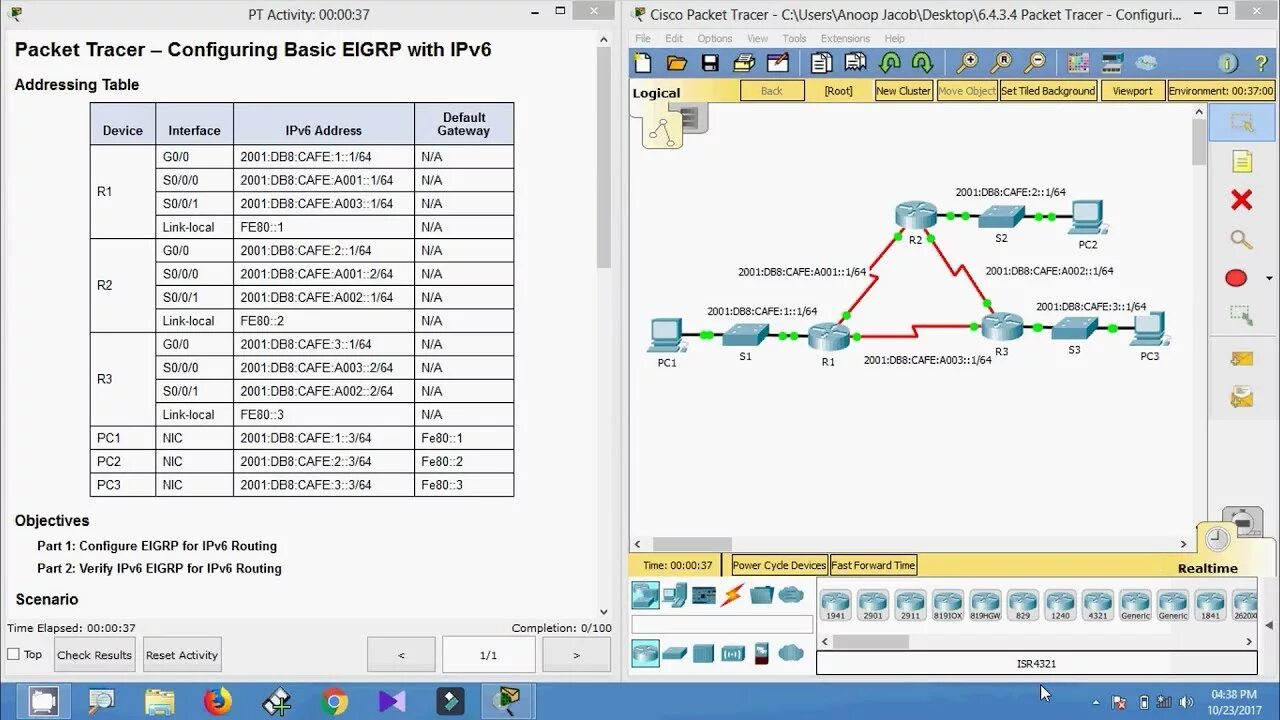1280x720 pixels.
Task: Select the End Devices category
Action: 675,595
